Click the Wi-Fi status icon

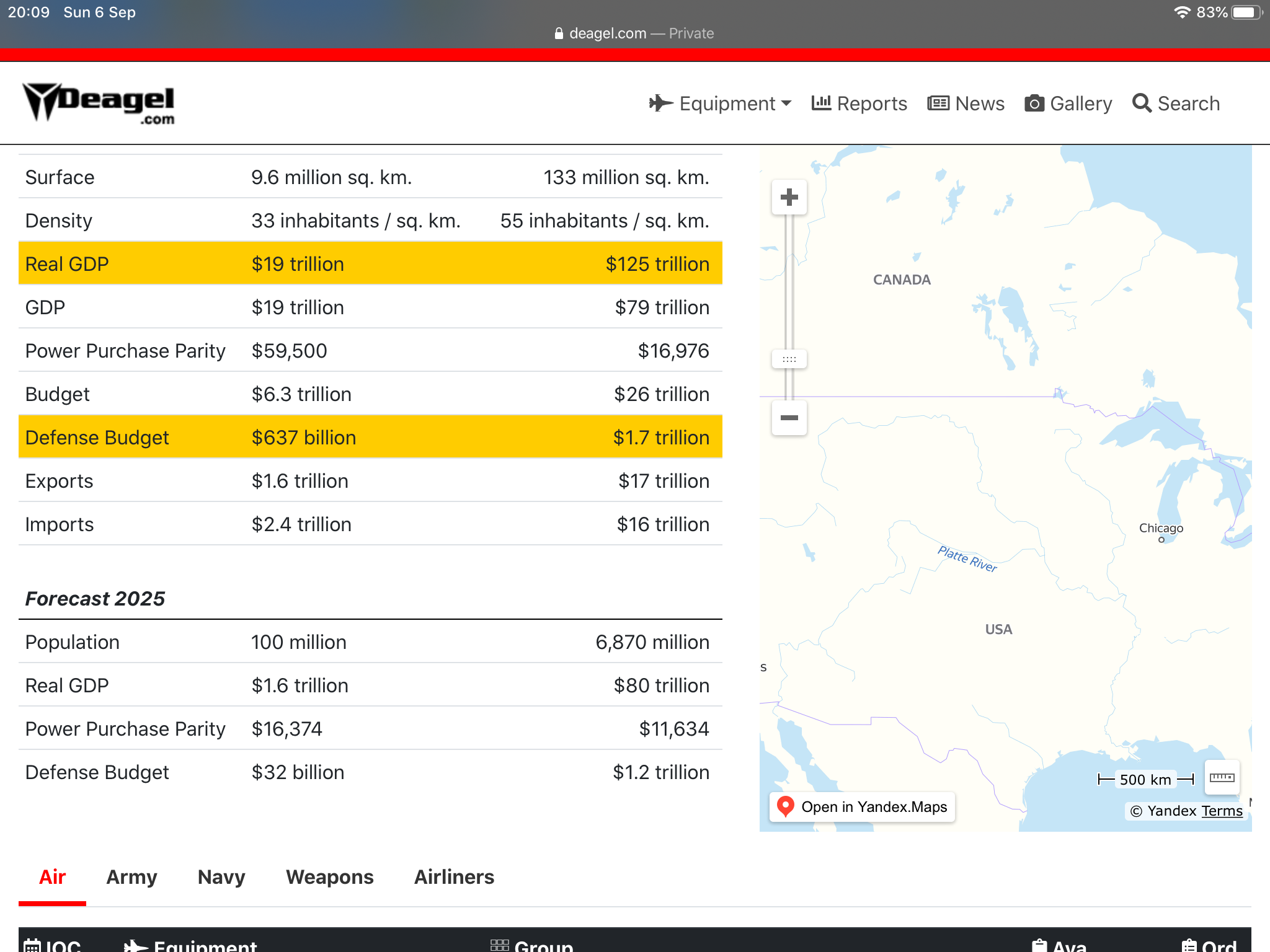tap(1182, 12)
